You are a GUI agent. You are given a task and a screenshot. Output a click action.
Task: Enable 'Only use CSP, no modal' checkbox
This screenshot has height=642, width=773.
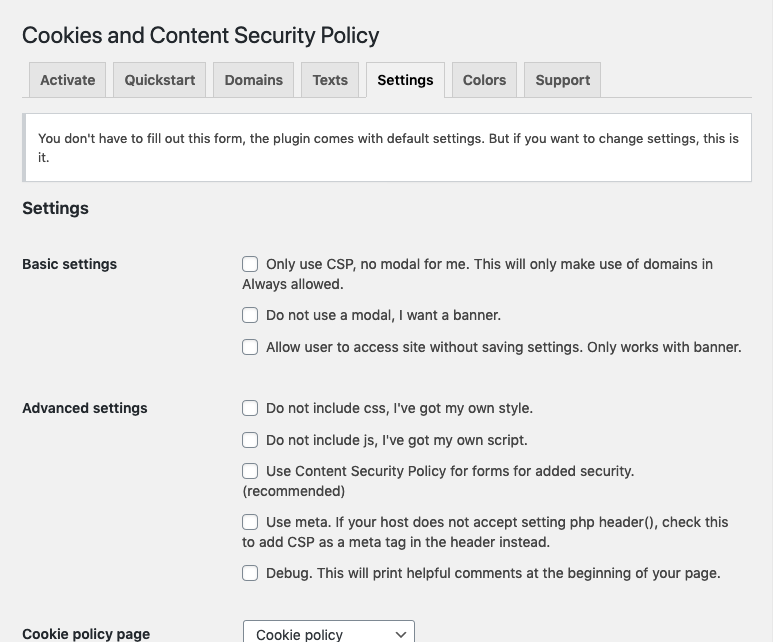click(250, 264)
